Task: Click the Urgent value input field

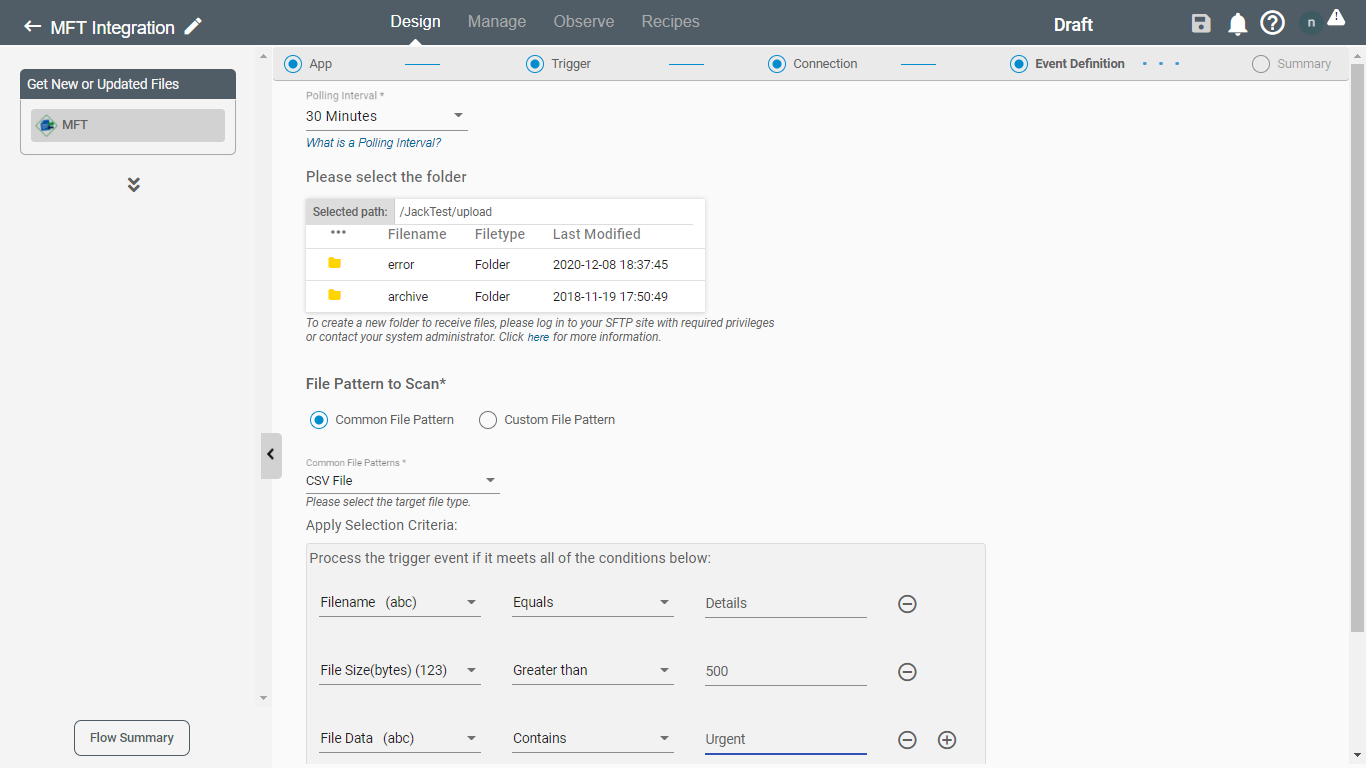Action: click(786, 740)
